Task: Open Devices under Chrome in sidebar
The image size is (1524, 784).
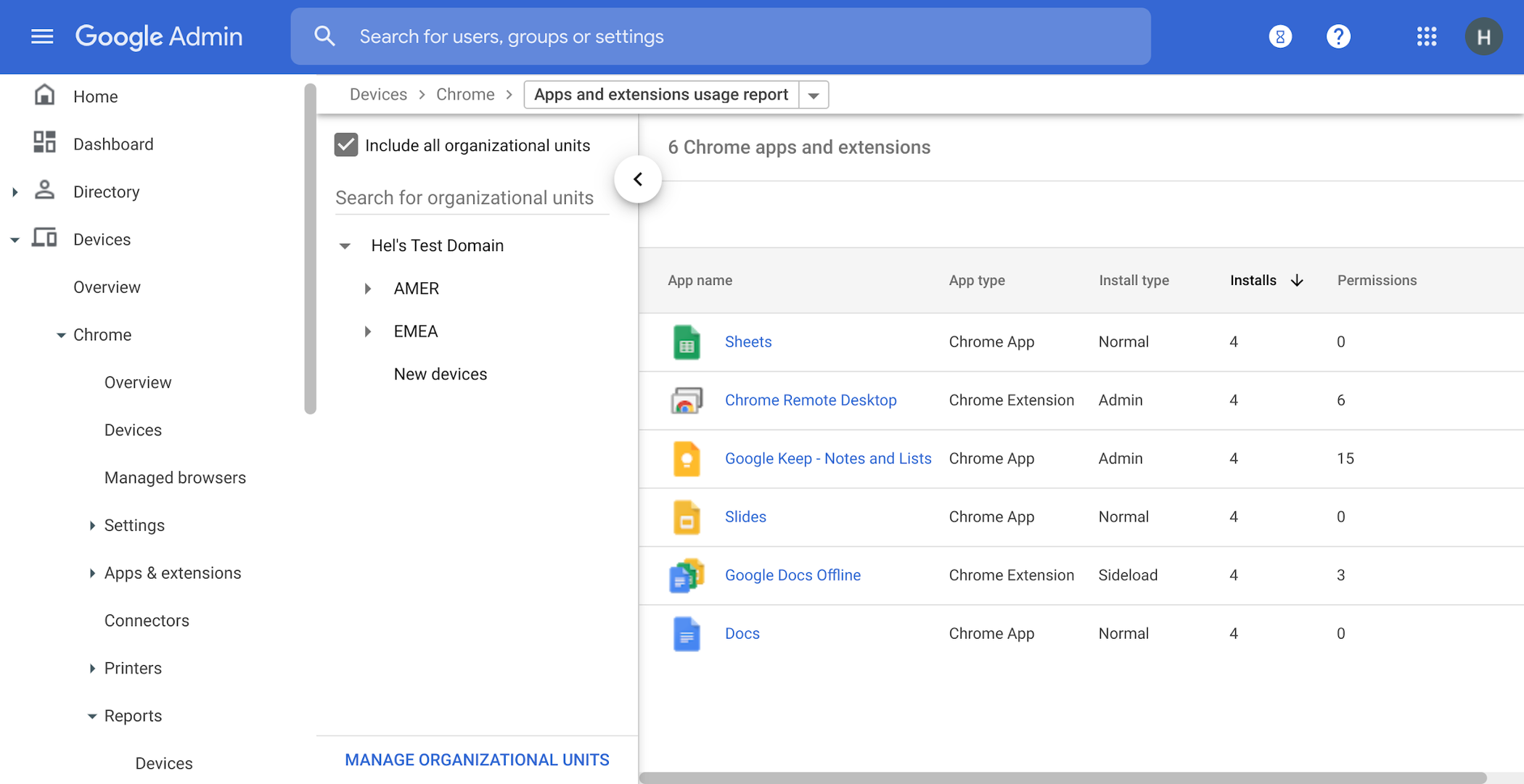Action: [x=133, y=430]
